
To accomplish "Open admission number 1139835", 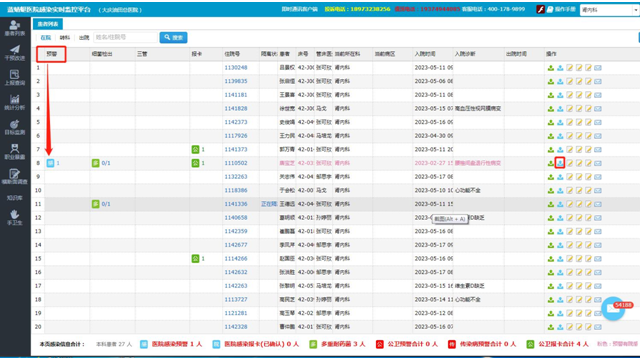I will click(236, 81).
